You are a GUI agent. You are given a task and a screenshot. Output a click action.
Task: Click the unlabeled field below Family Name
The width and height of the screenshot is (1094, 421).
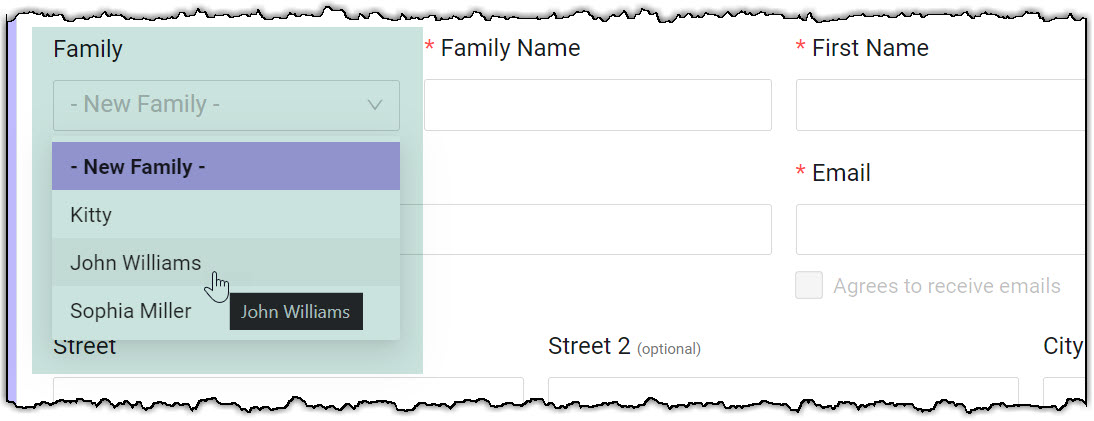pos(597,229)
